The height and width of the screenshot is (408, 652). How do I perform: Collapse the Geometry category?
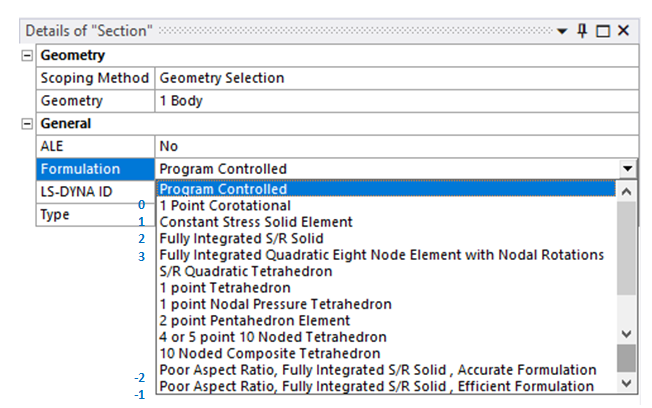click(27, 56)
